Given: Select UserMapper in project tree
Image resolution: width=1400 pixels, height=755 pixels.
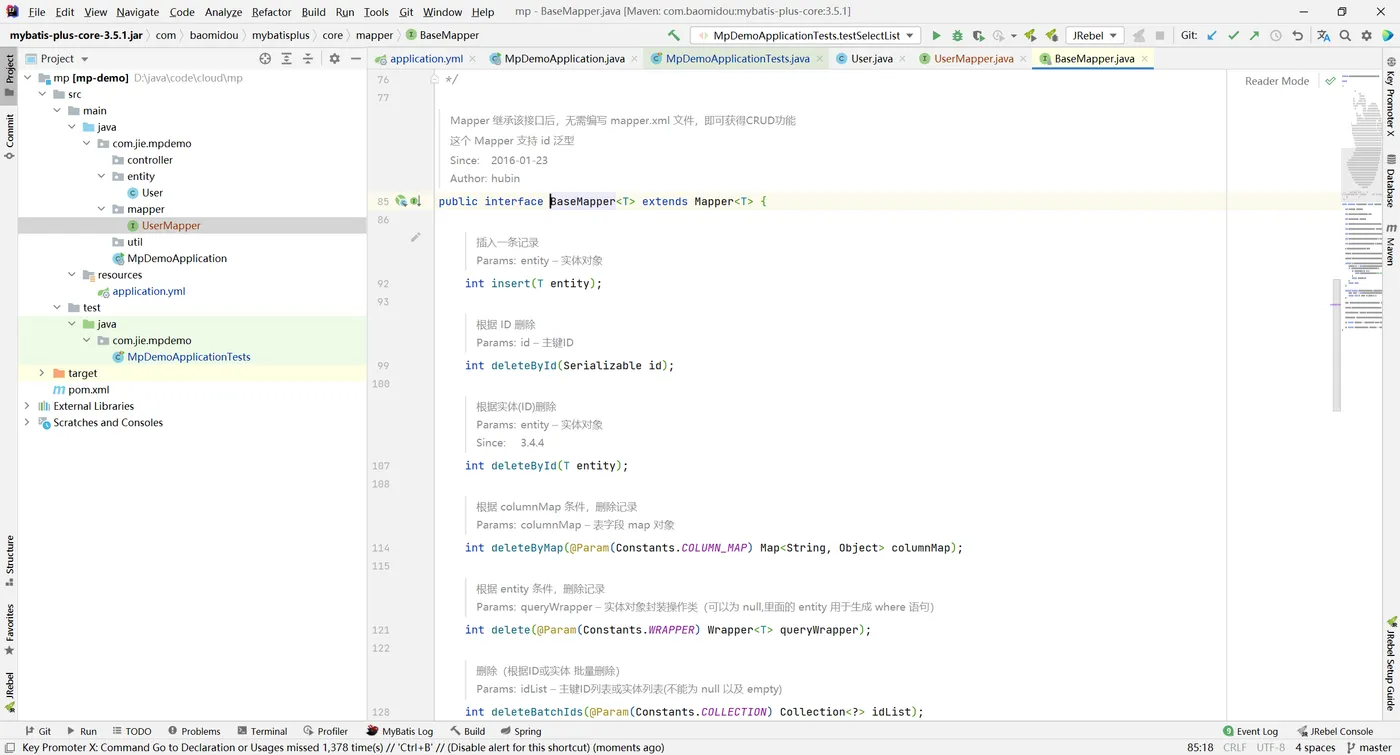Looking at the screenshot, I should tap(171, 225).
